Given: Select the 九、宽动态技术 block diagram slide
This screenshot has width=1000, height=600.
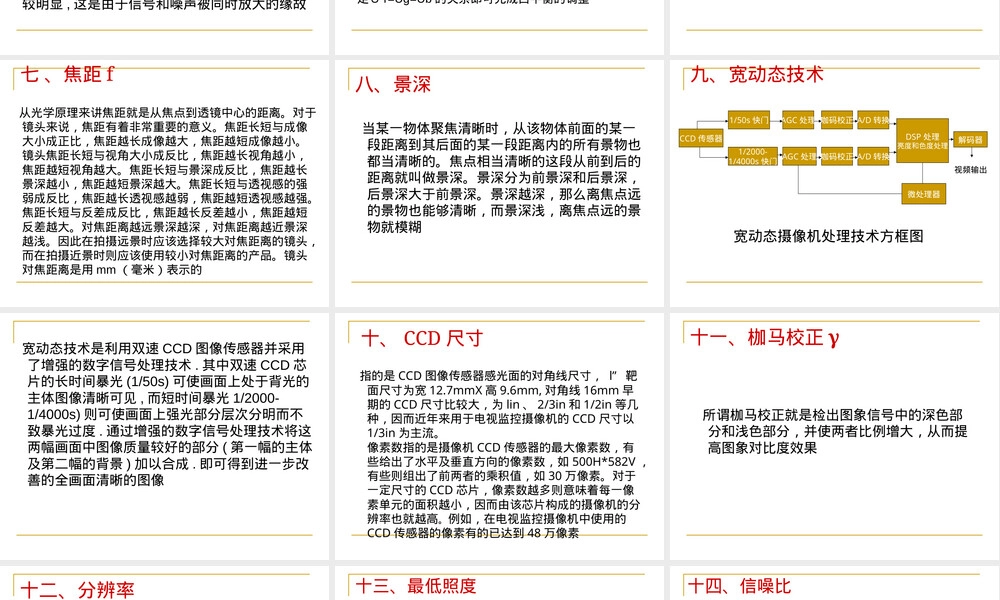Looking at the screenshot, I should tap(835, 183).
